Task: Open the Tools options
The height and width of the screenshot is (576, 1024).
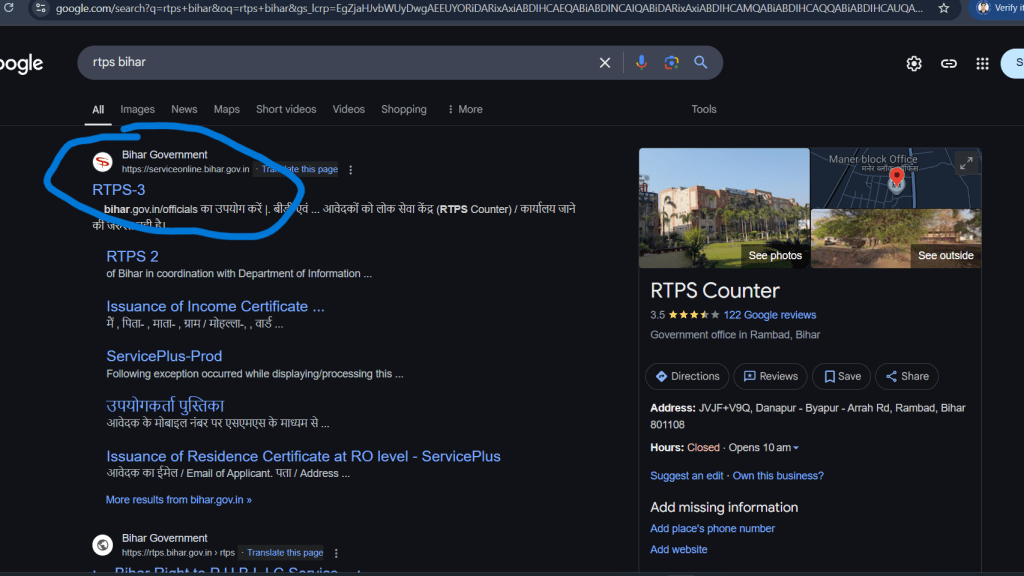Action: (x=704, y=109)
